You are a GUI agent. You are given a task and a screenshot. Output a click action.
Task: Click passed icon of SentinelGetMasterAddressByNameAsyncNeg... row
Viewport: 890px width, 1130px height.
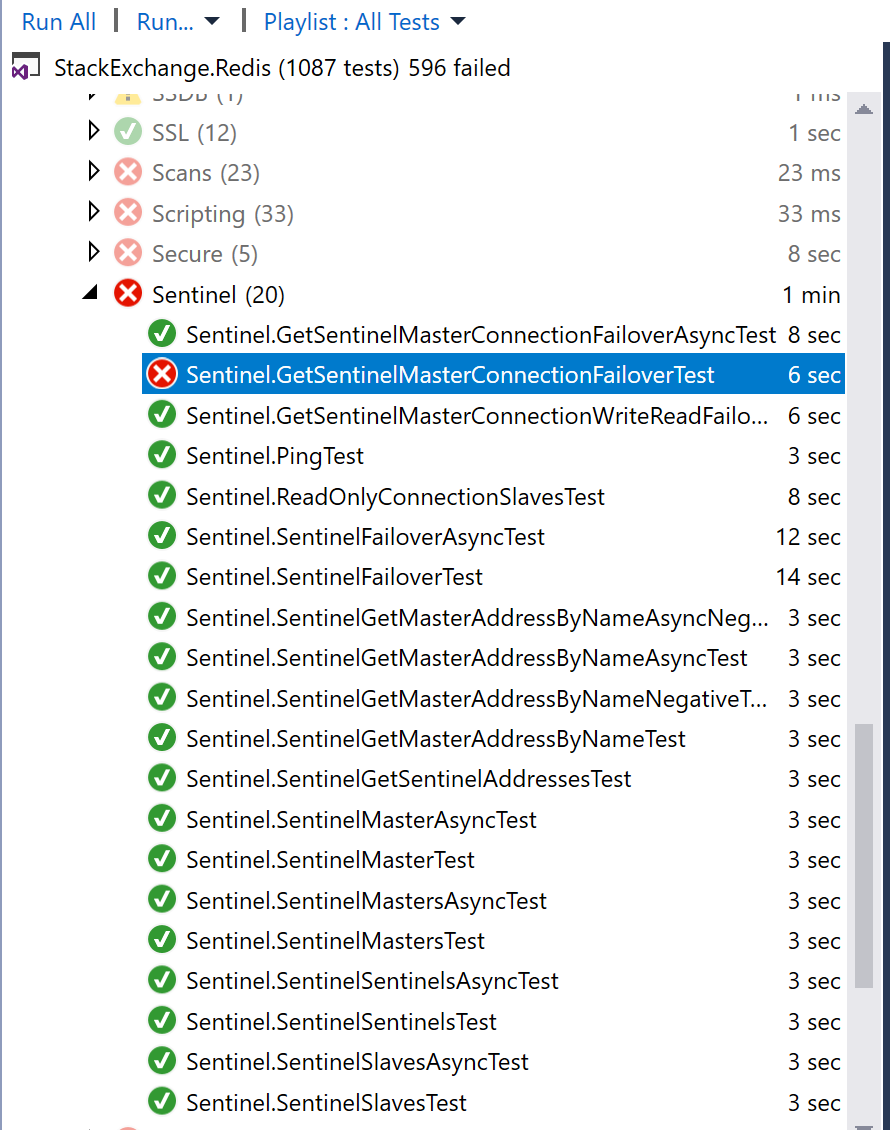pyautogui.click(x=161, y=616)
